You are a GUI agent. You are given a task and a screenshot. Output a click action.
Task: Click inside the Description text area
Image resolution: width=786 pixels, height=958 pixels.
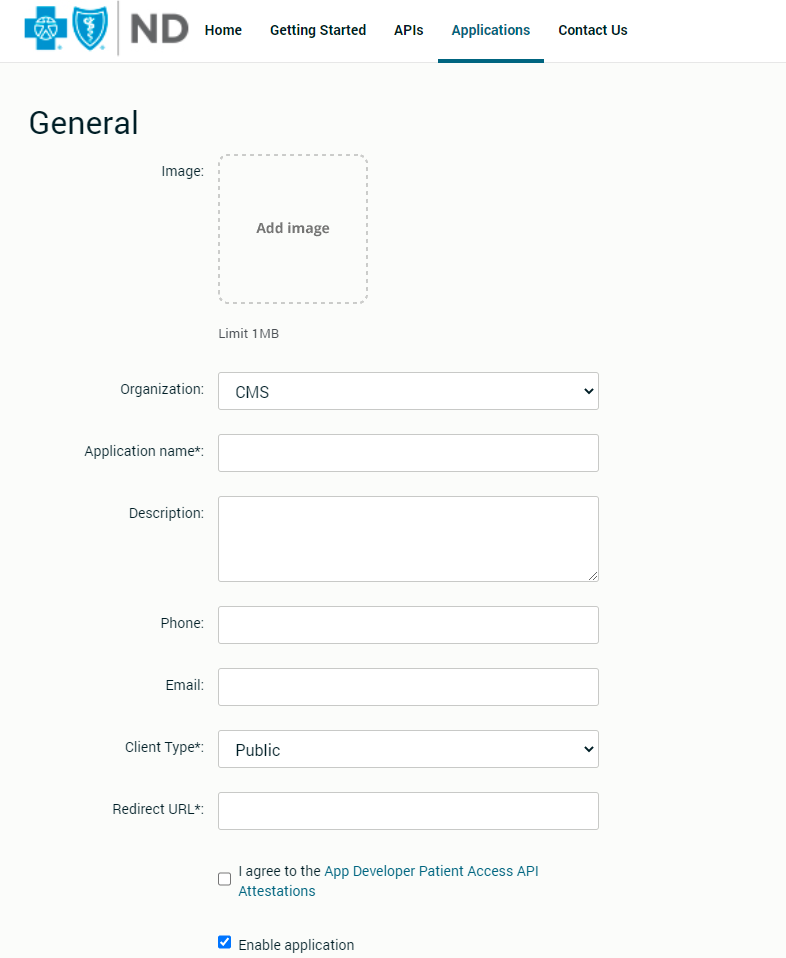pos(408,538)
